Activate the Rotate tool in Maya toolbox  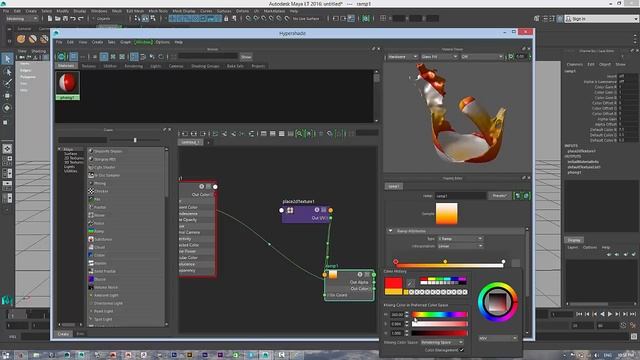[7, 108]
